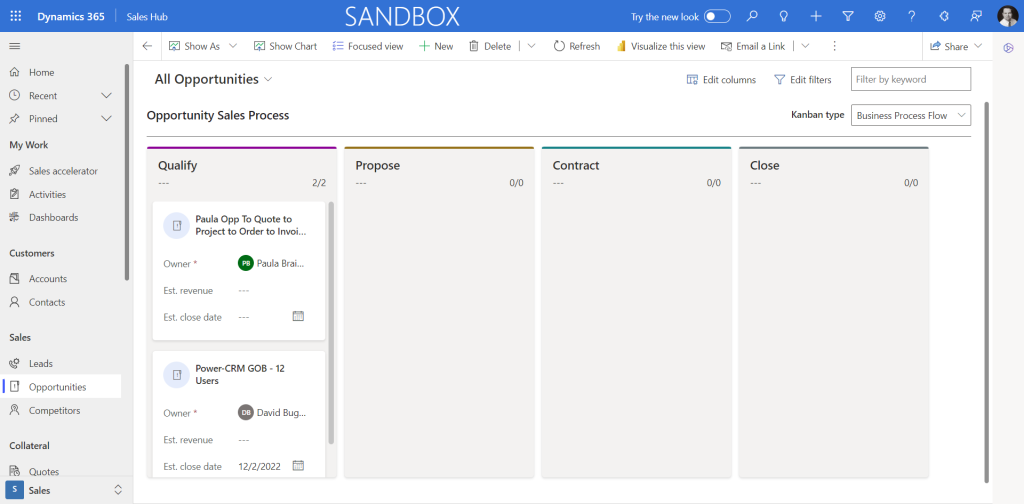Click the sidebar scrollbar
Viewport: 1024px width, 504px height.
(127, 172)
